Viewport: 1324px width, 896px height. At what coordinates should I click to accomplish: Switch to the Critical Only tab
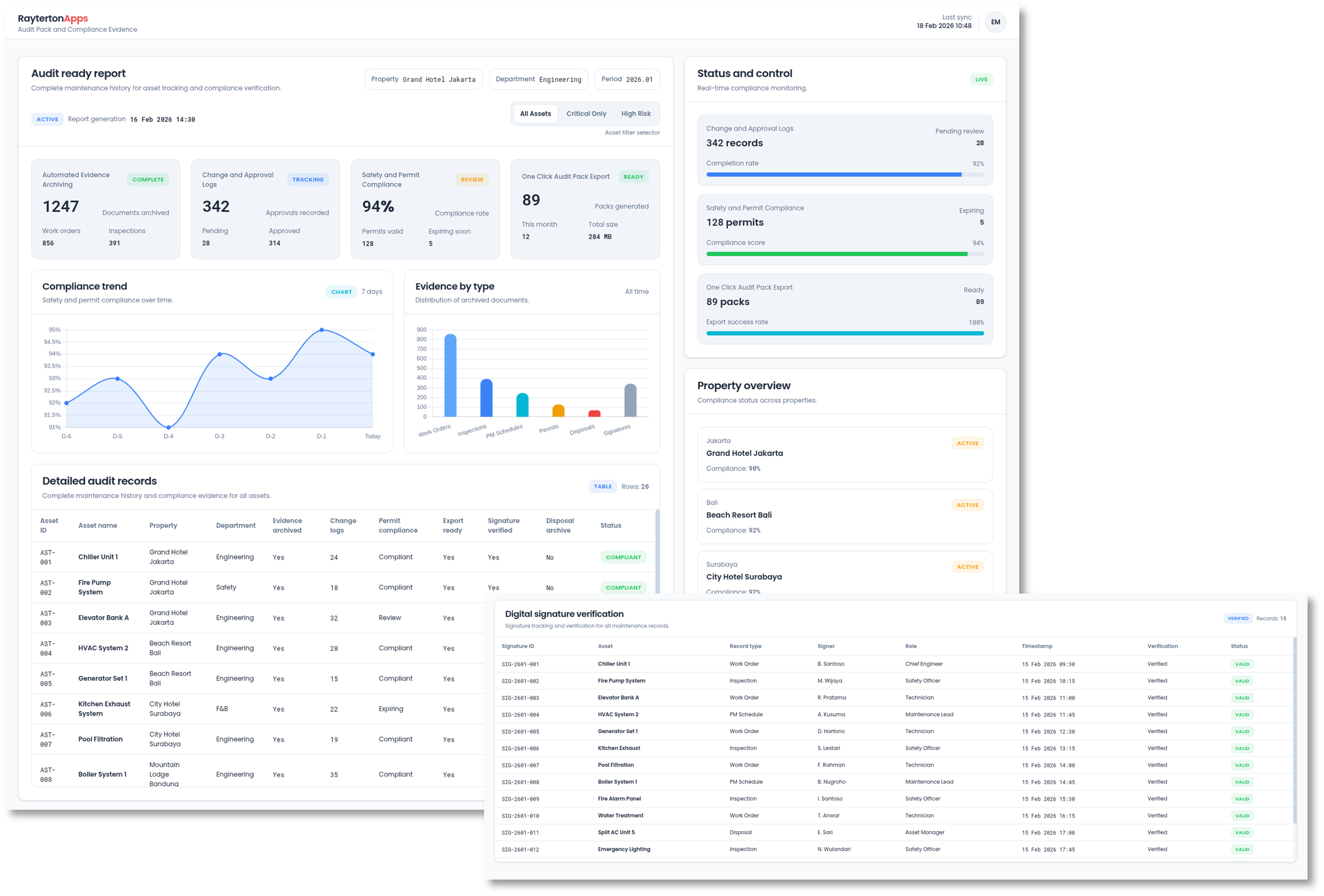(586, 113)
